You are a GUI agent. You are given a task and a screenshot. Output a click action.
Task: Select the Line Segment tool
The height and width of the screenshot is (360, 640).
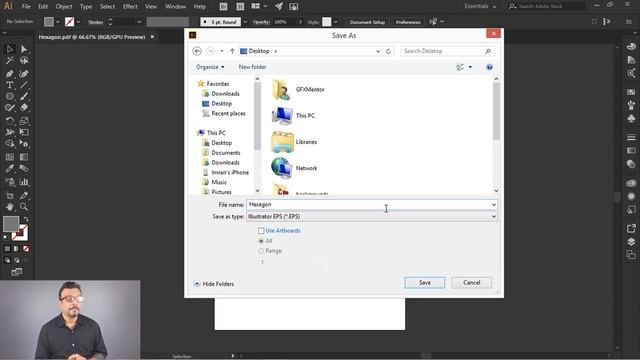(24, 85)
